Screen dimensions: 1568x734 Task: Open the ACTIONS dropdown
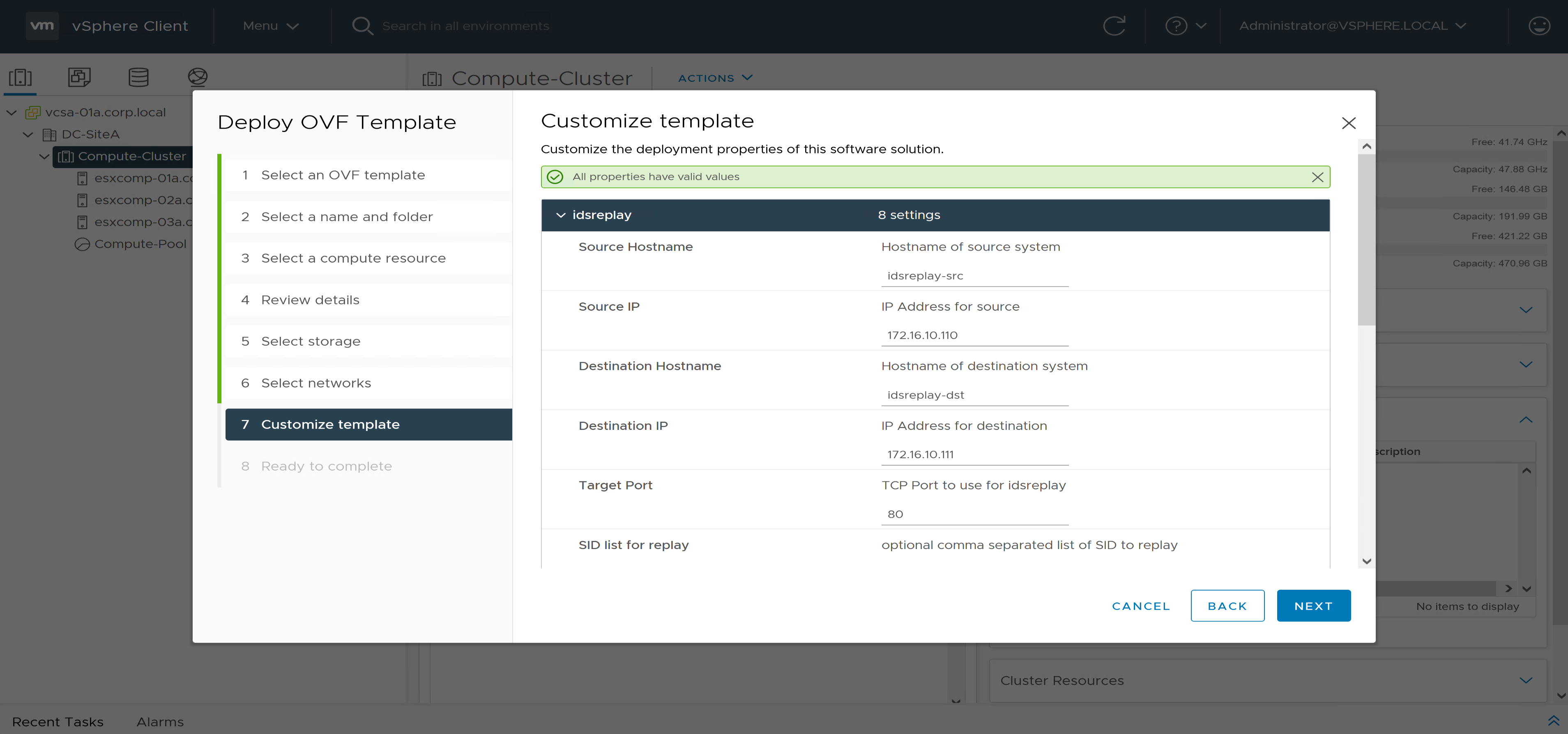[x=715, y=78]
